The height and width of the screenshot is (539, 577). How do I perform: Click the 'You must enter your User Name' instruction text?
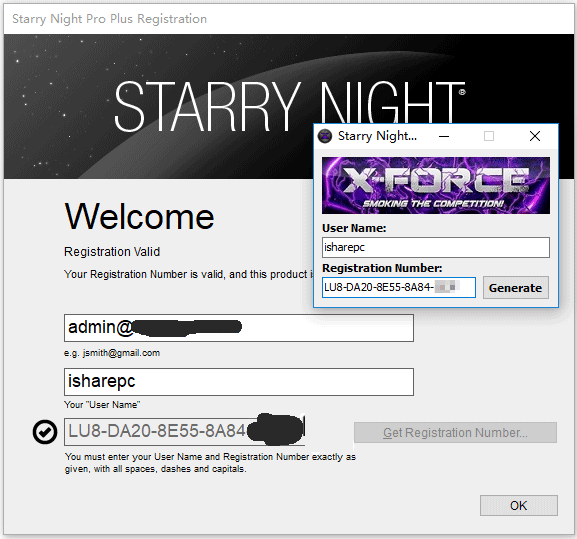pos(210,463)
